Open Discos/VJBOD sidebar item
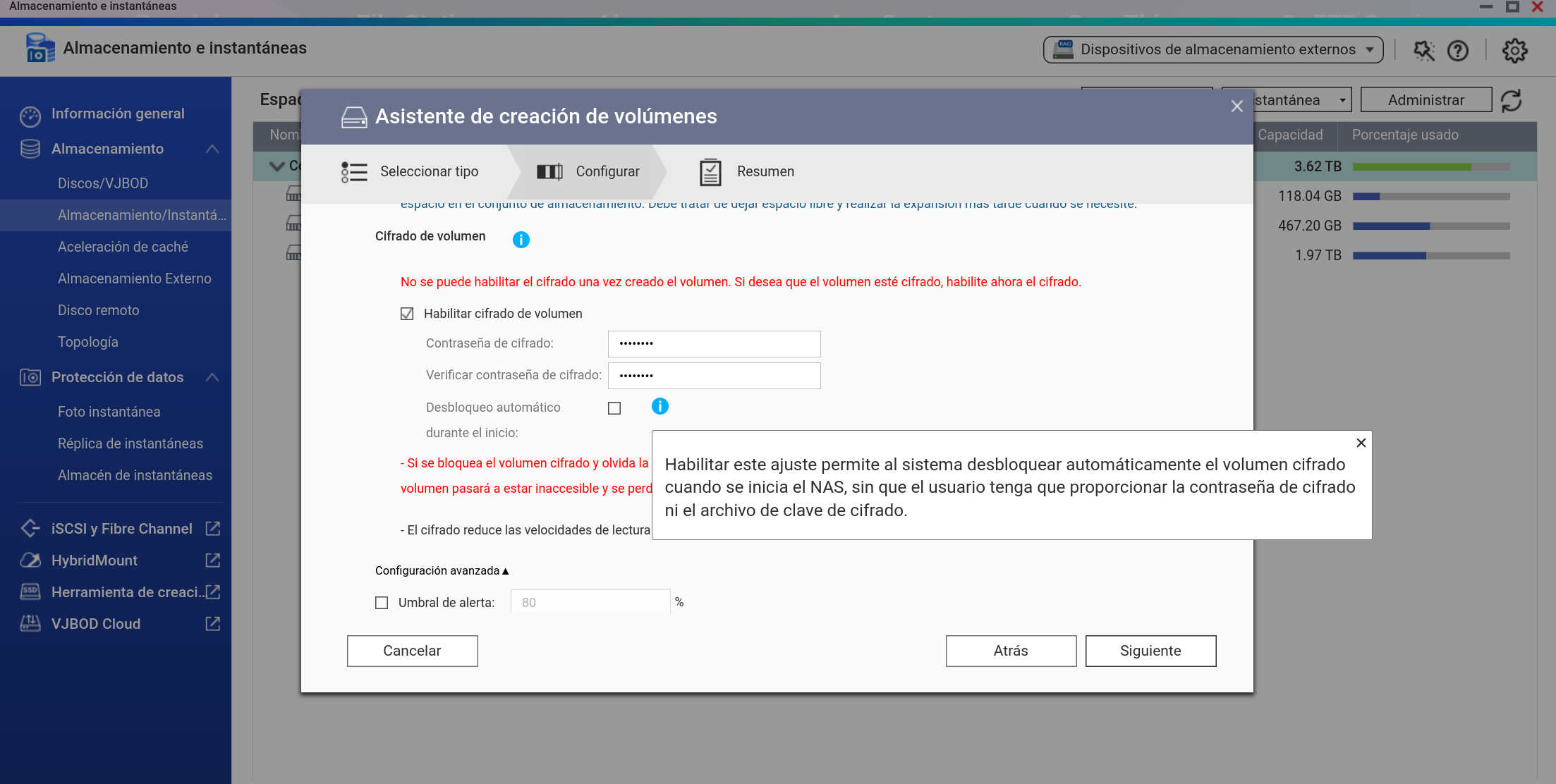 point(103,183)
